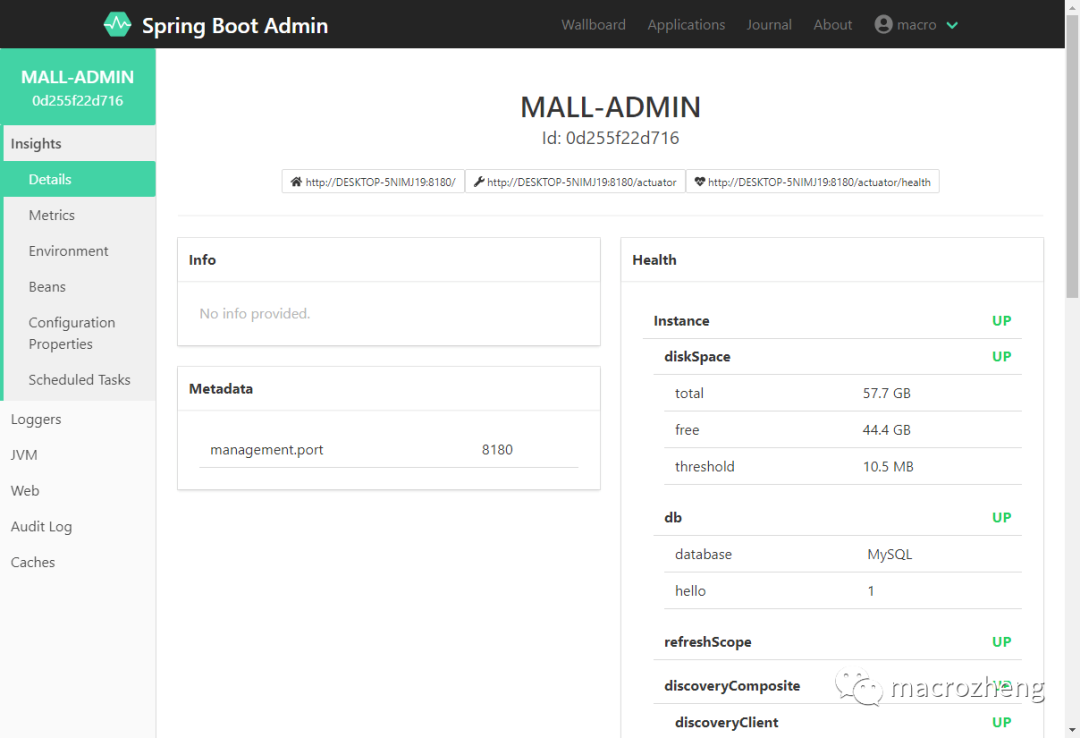Click the UP status for refreshScope
Viewport: 1080px width, 738px height.
point(1001,642)
